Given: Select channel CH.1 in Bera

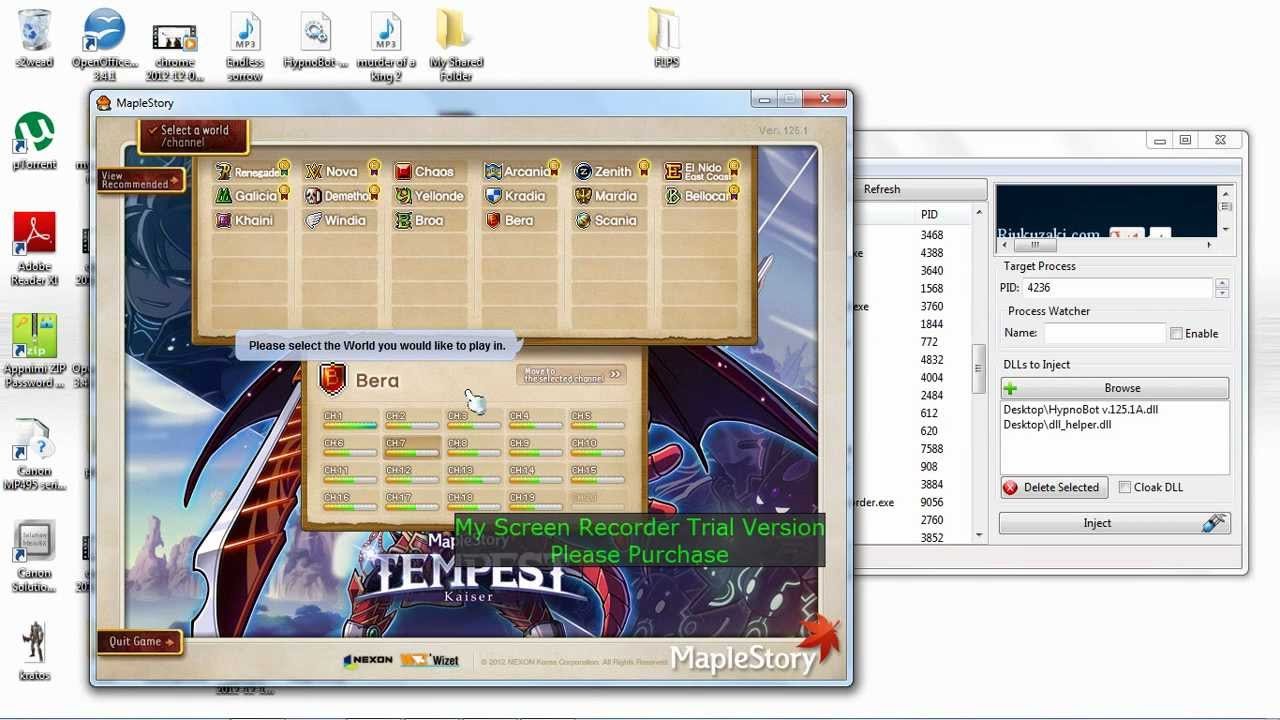Looking at the screenshot, I should click(x=350, y=420).
